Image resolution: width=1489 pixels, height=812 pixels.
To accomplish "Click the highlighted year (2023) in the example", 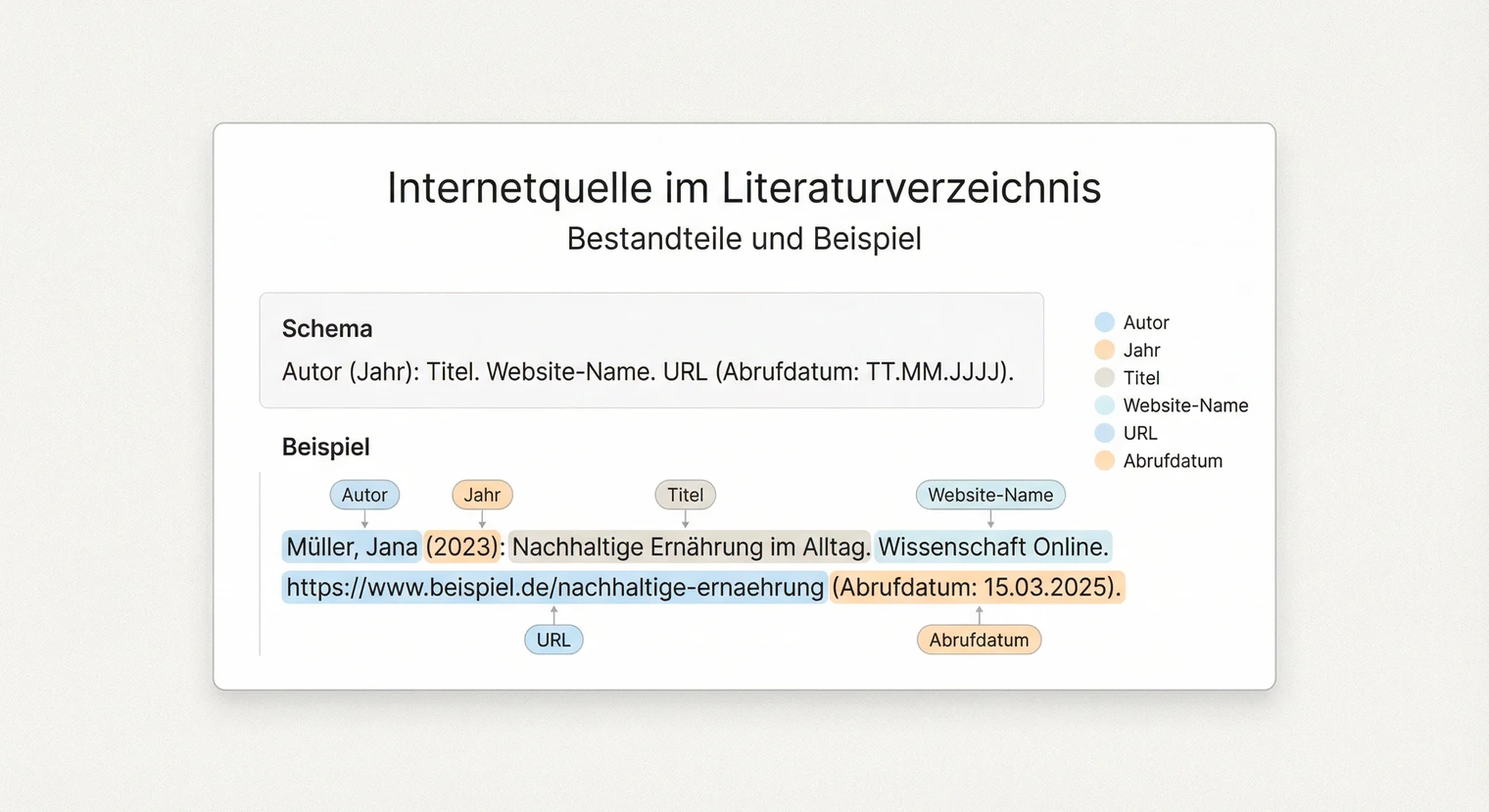I will pyautogui.click(x=462, y=547).
